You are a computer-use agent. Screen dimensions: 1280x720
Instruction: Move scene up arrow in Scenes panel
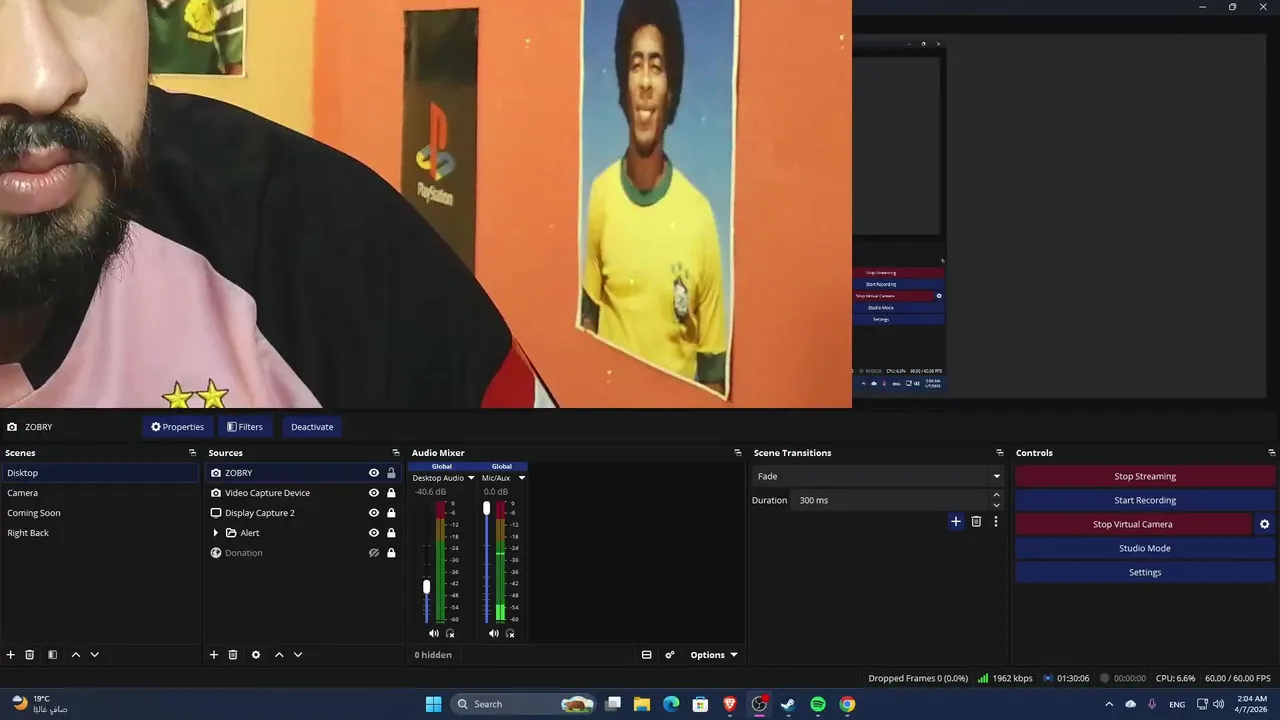click(75, 655)
